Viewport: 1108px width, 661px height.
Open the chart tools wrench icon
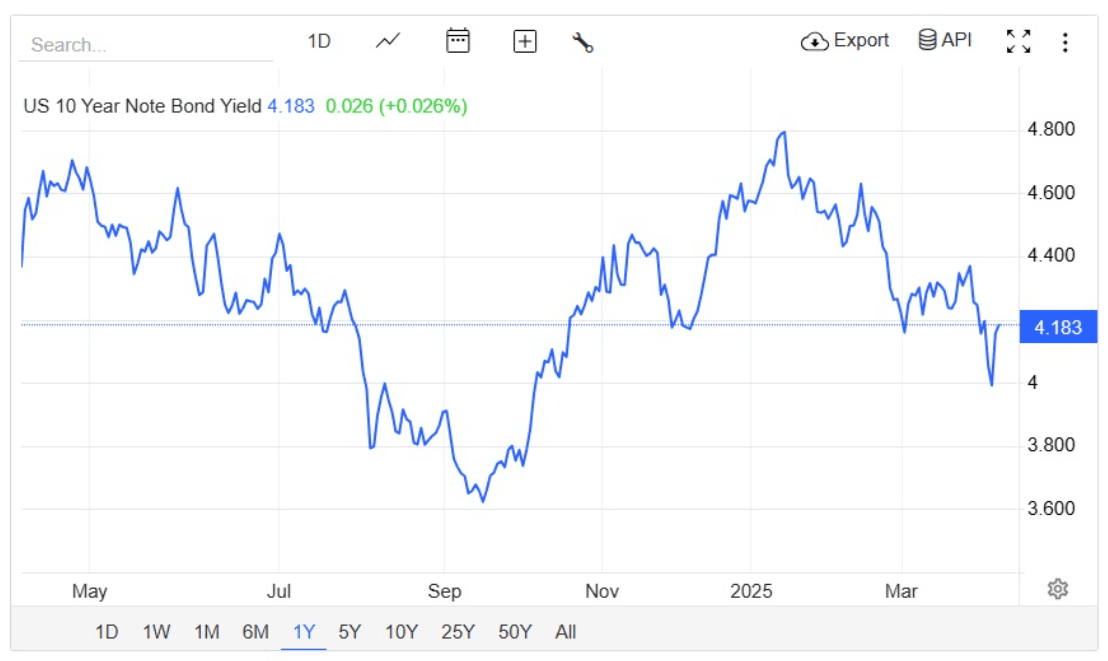point(582,40)
